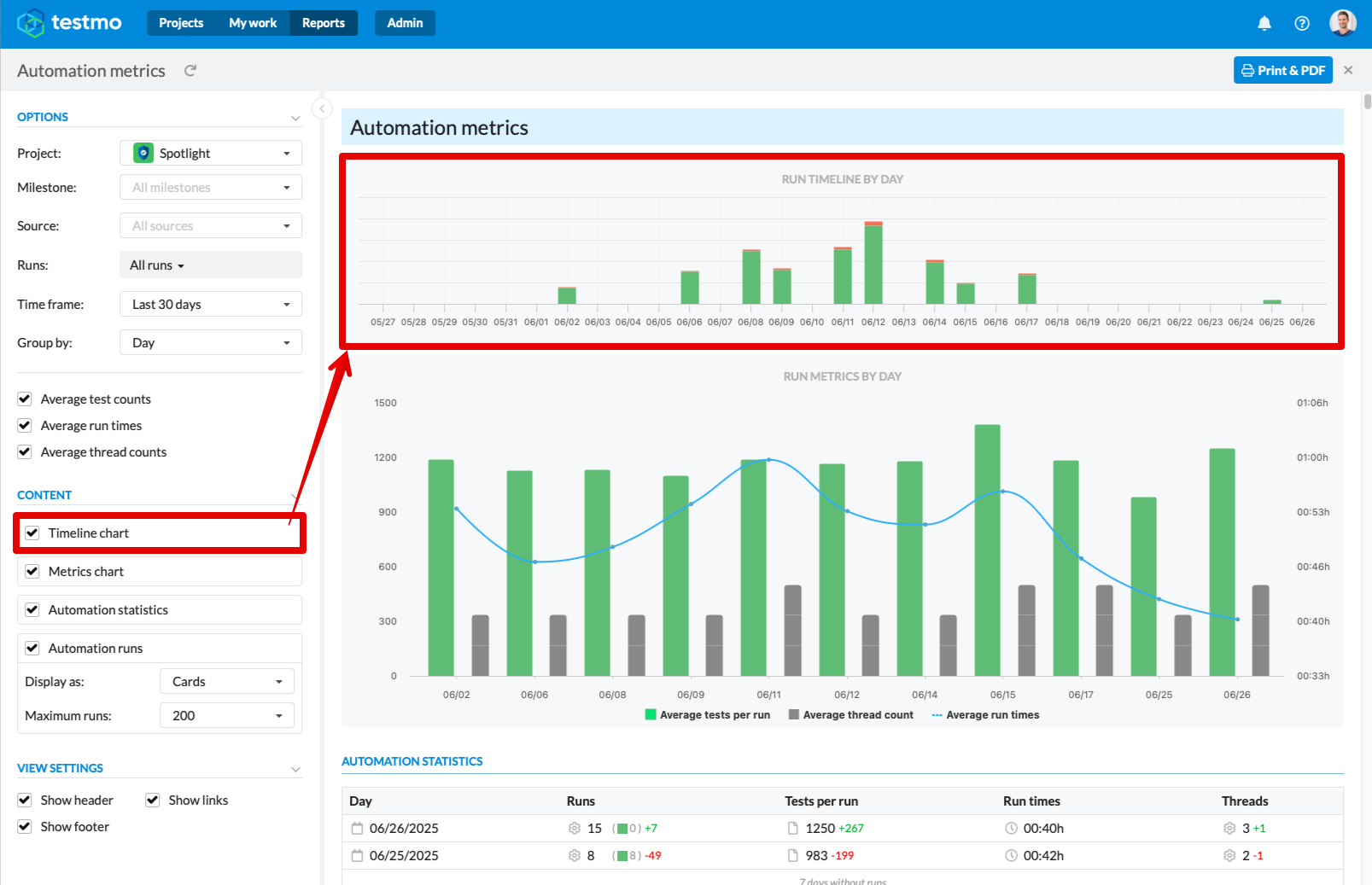Collapse the options sidebar with the chevron
This screenshot has width=1372, height=885.
pyautogui.click(x=322, y=108)
